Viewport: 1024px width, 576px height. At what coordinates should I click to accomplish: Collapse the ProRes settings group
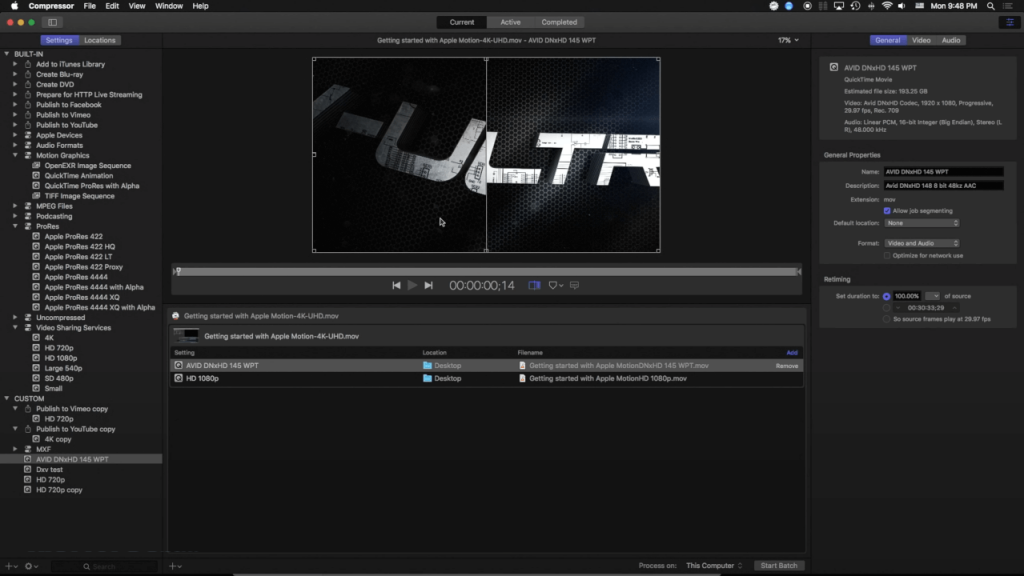pyautogui.click(x=15, y=227)
